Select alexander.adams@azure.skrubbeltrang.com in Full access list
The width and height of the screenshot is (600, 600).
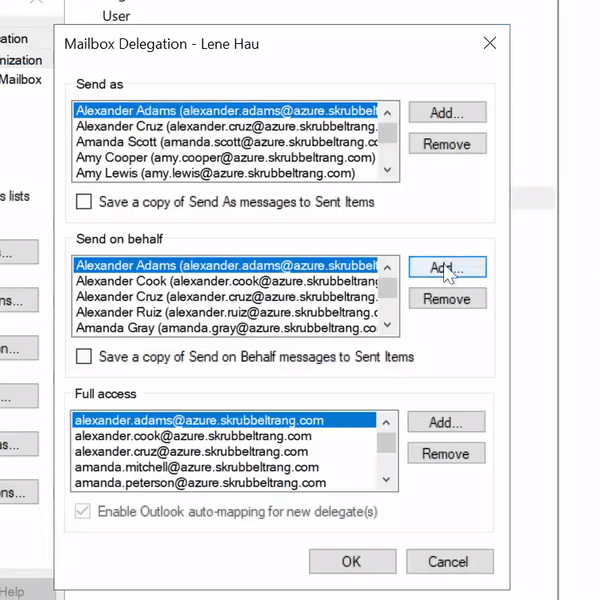tap(225, 420)
